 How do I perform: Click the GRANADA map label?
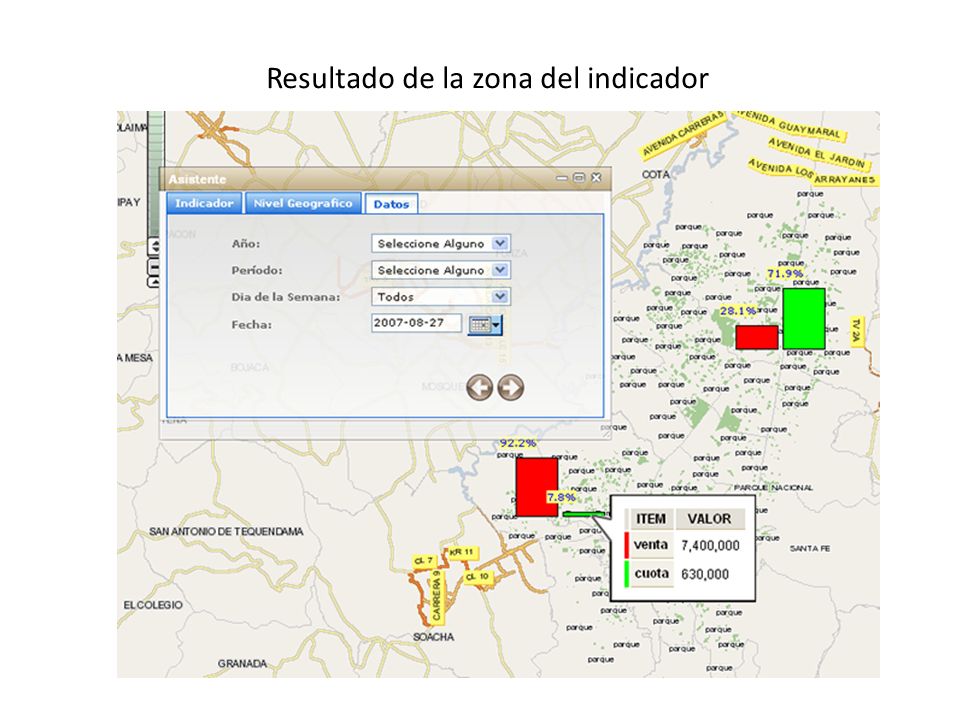click(242, 664)
